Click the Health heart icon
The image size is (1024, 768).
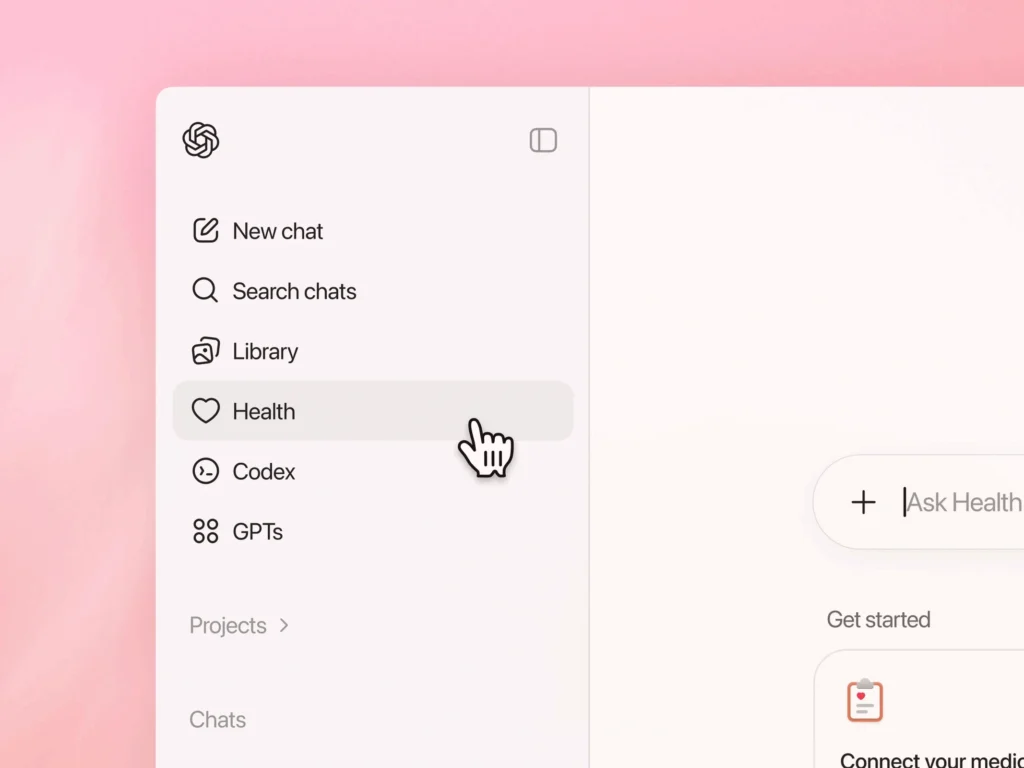click(x=205, y=411)
